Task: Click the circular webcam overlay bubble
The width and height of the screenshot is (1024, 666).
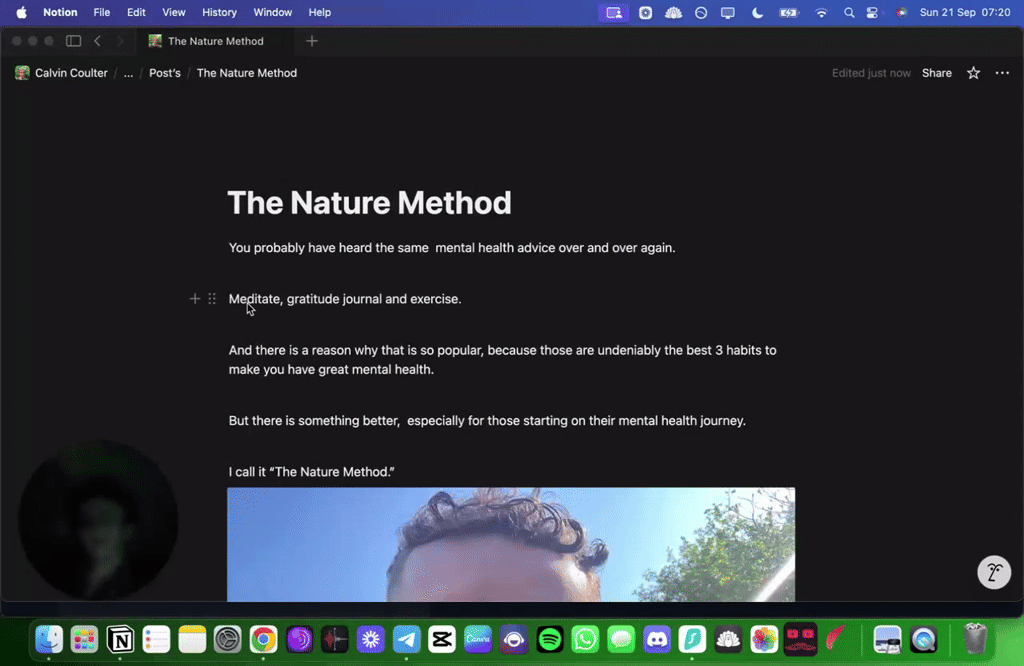Action: (x=98, y=520)
